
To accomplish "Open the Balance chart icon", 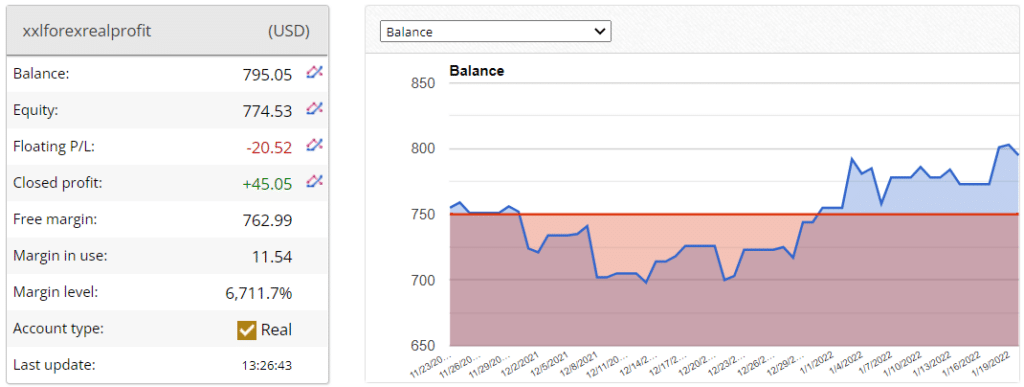I will (x=314, y=73).
